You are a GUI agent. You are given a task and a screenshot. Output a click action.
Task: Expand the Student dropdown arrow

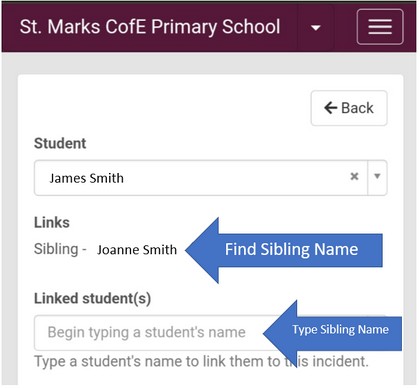tap(377, 176)
